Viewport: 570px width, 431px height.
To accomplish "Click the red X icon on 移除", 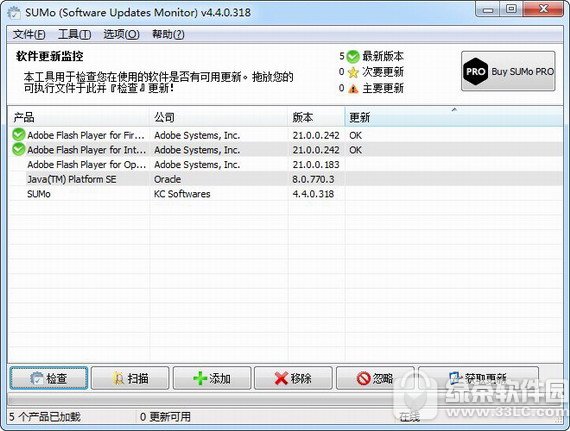I will click(x=281, y=378).
